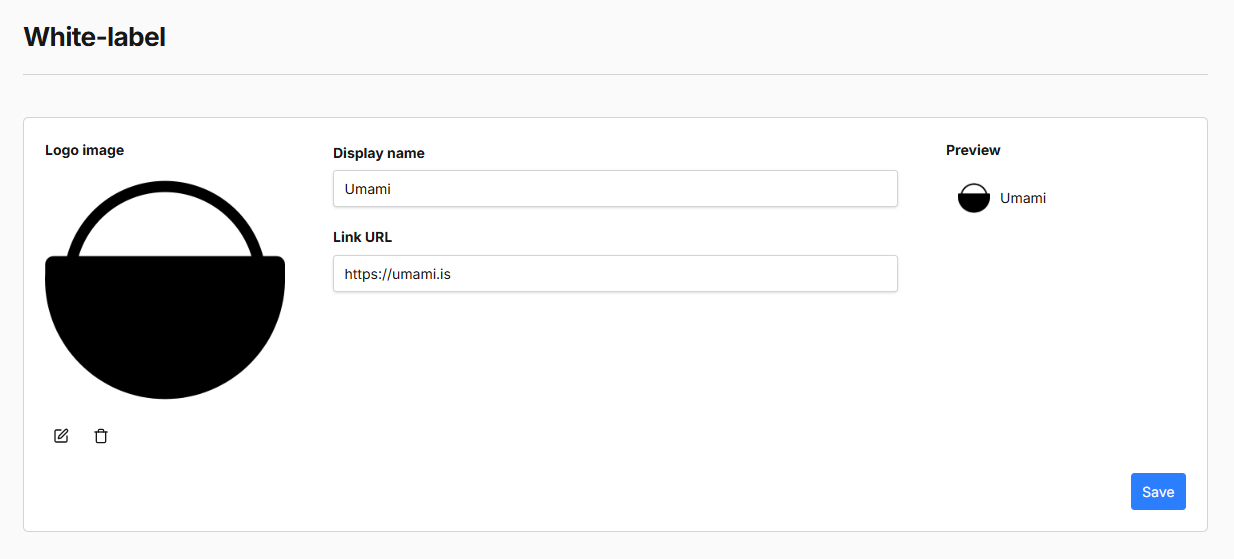Click the small Umami logo in Preview
1234x559 pixels.
(x=973, y=198)
